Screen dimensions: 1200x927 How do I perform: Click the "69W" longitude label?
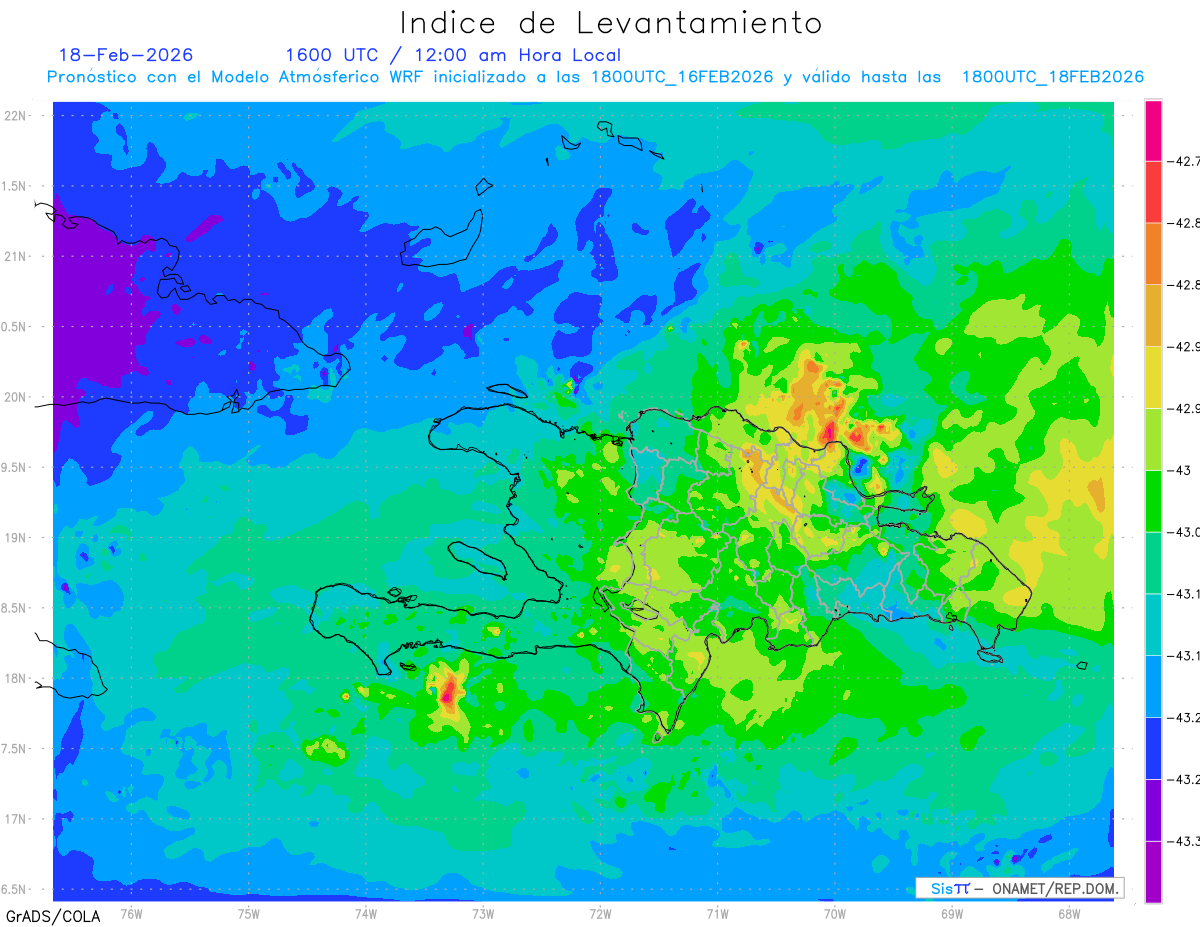click(x=951, y=913)
